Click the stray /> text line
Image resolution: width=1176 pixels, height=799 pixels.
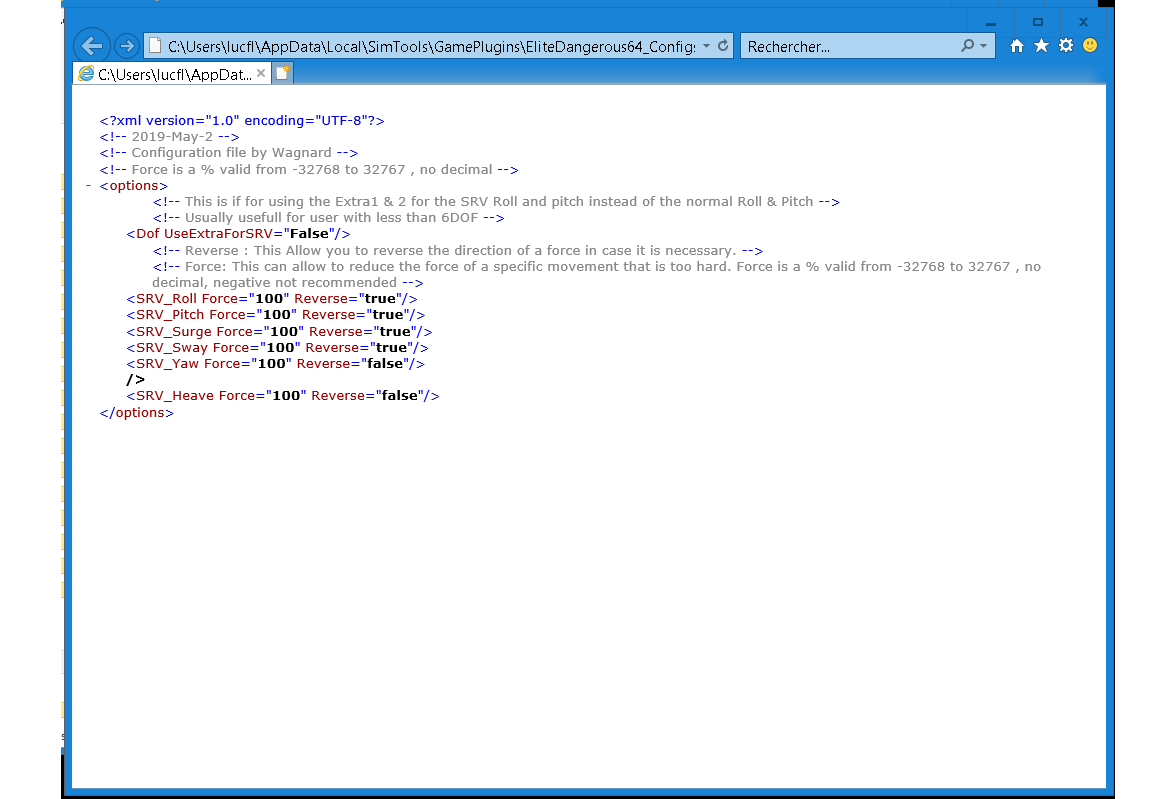(x=135, y=380)
